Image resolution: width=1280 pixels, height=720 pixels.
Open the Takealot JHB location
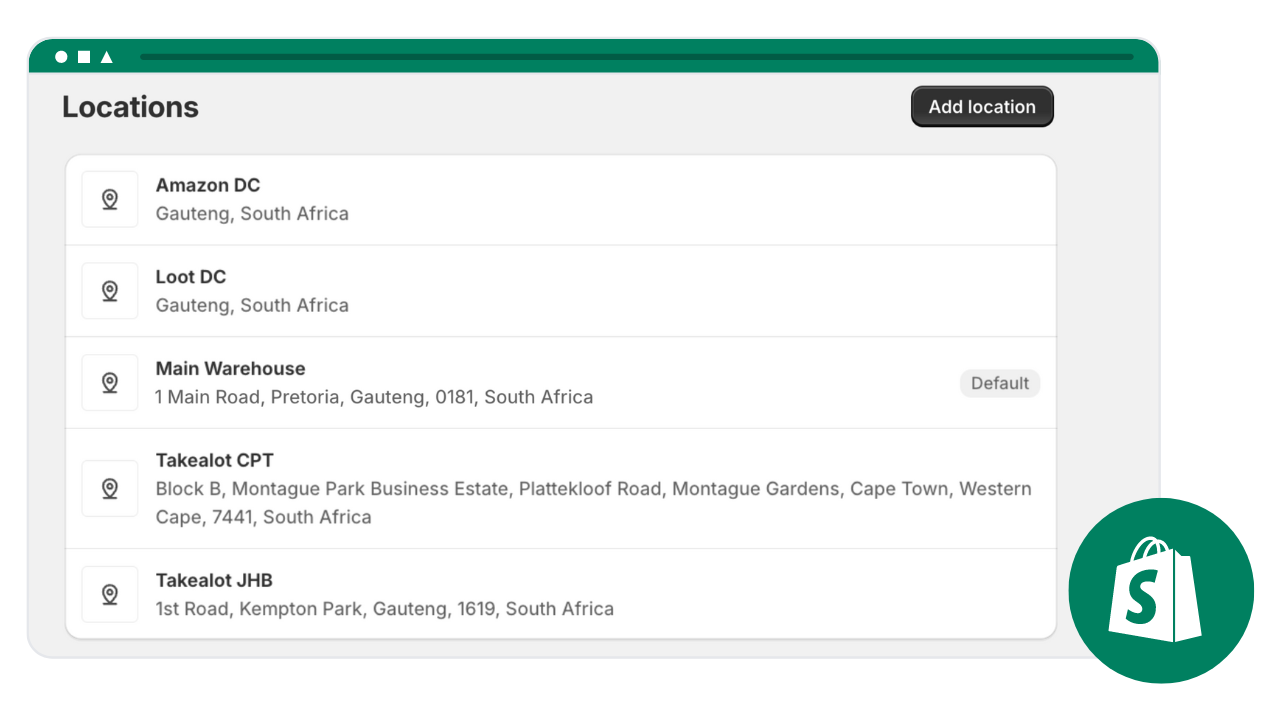(x=214, y=581)
